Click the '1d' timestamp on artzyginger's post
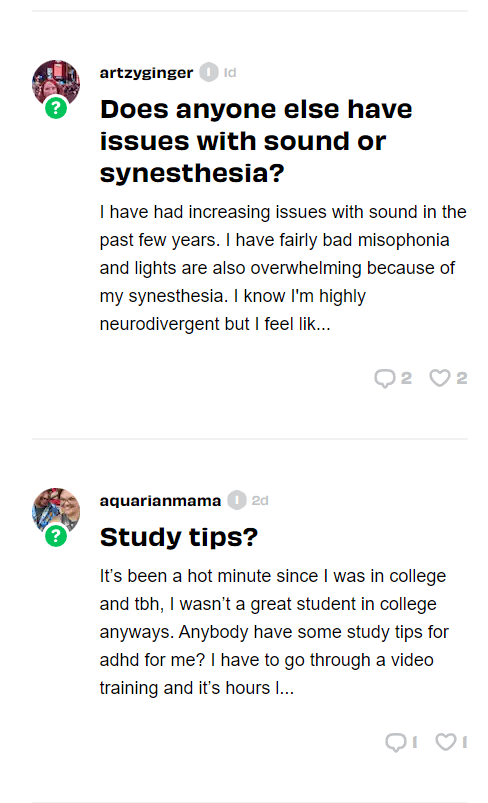The height and width of the screenshot is (803, 488). pos(230,73)
